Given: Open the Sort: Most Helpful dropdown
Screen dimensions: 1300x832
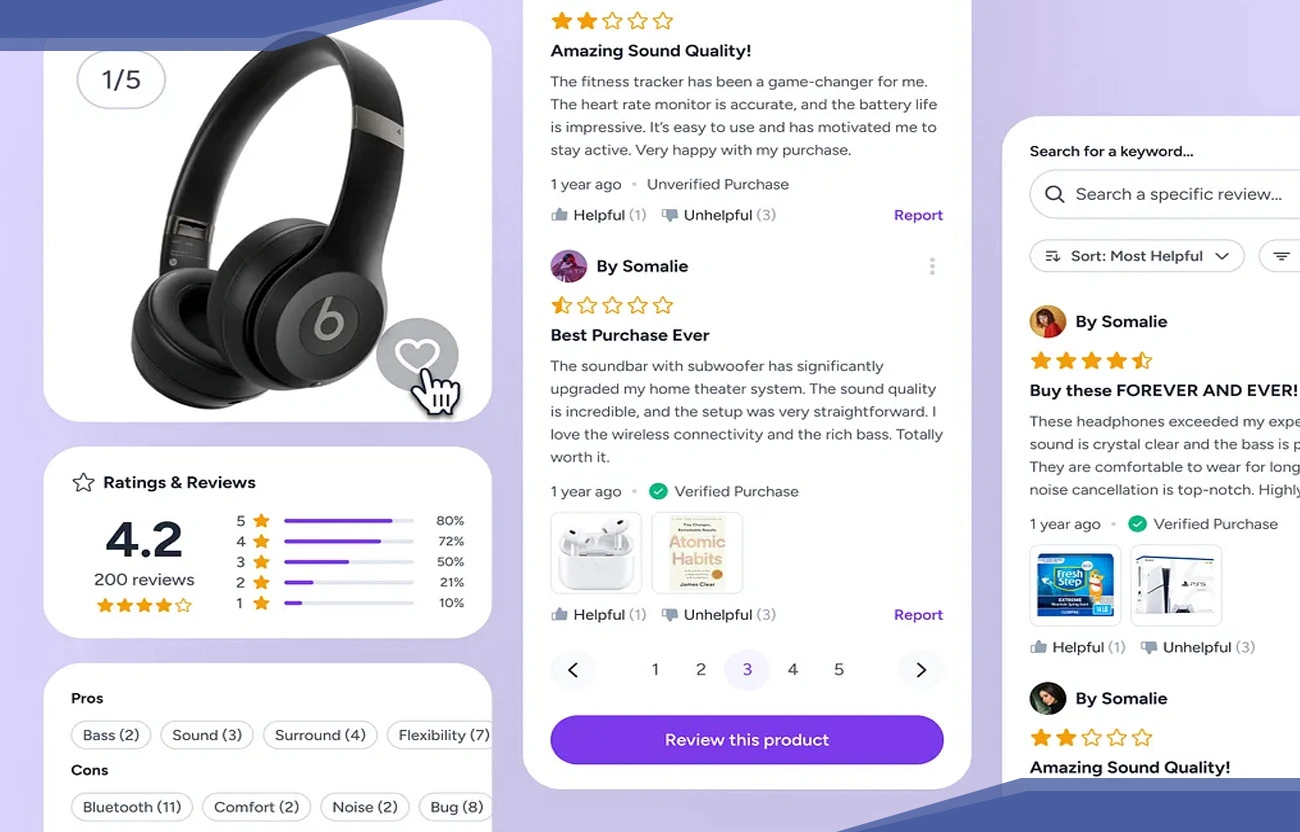Looking at the screenshot, I should (1137, 256).
